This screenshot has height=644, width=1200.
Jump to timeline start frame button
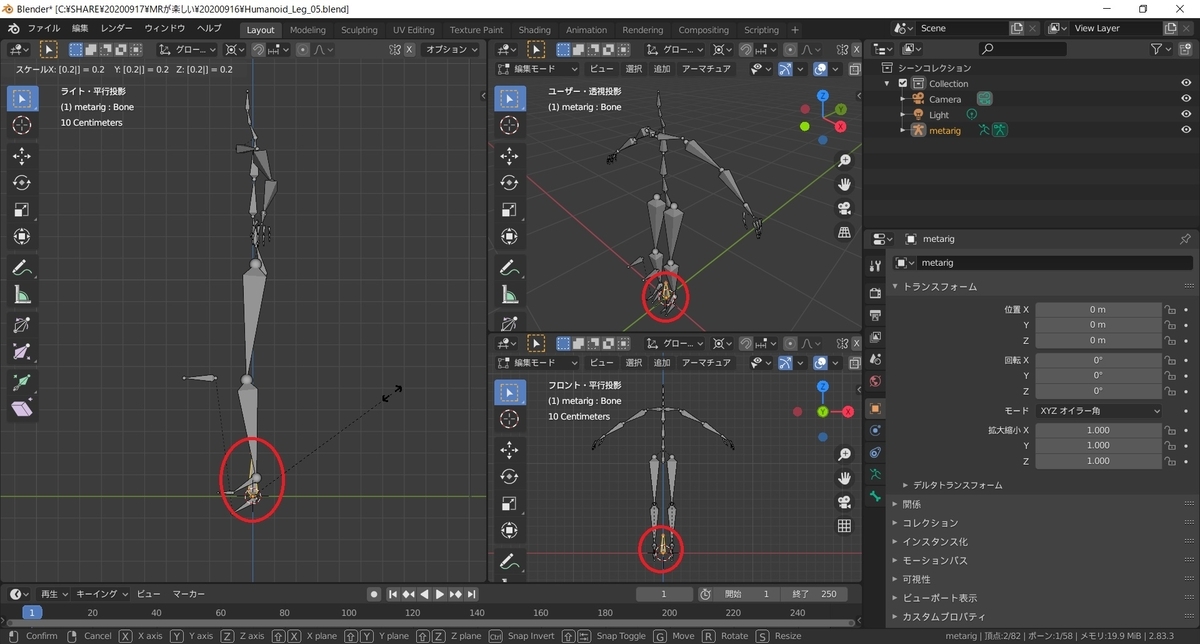(394, 594)
